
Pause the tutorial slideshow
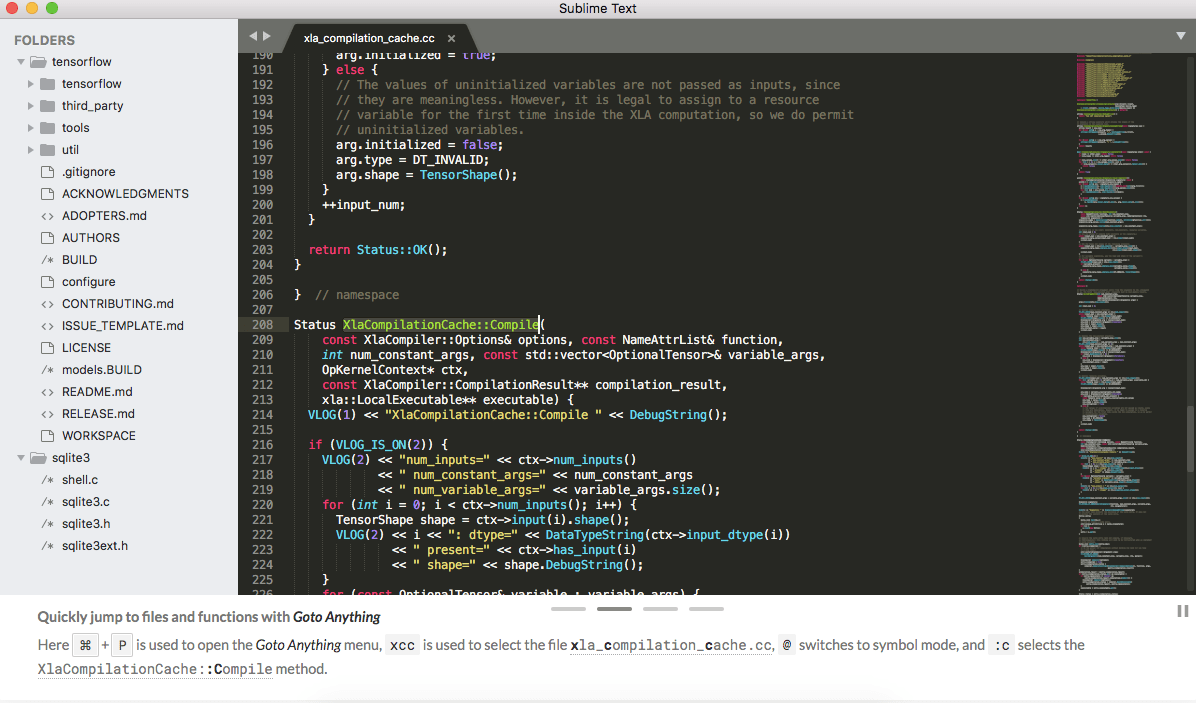(x=1182, y=611)
